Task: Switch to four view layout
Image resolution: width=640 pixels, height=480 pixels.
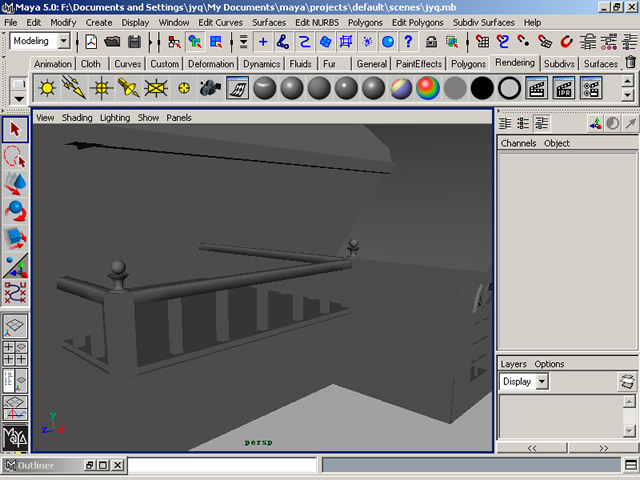Action: pos(15,353)
